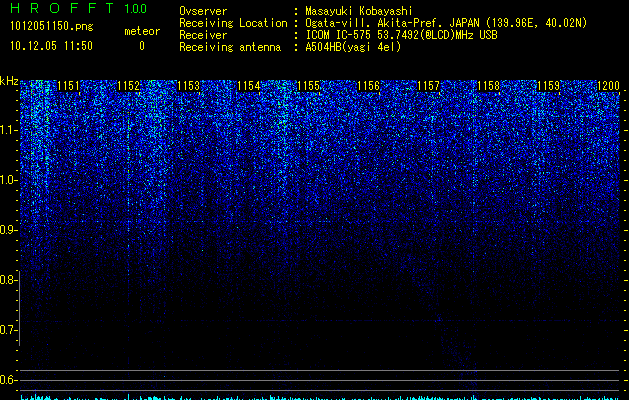Image resolution: width=629 pixels, height=400 pixels.
Task: Click the kHz axis unit label
Action: tap(9, 81)
